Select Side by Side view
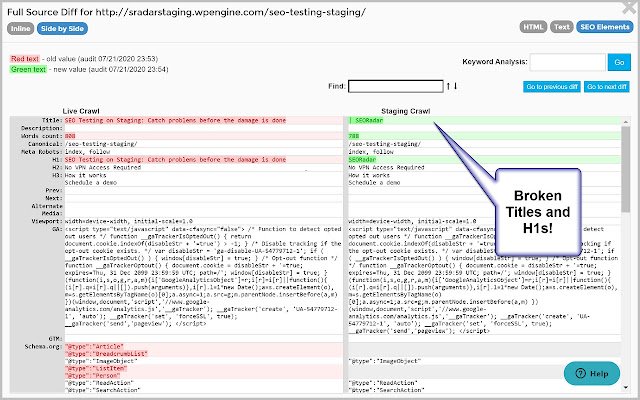This screenshot has height=400, width=640. click(62, 29)
